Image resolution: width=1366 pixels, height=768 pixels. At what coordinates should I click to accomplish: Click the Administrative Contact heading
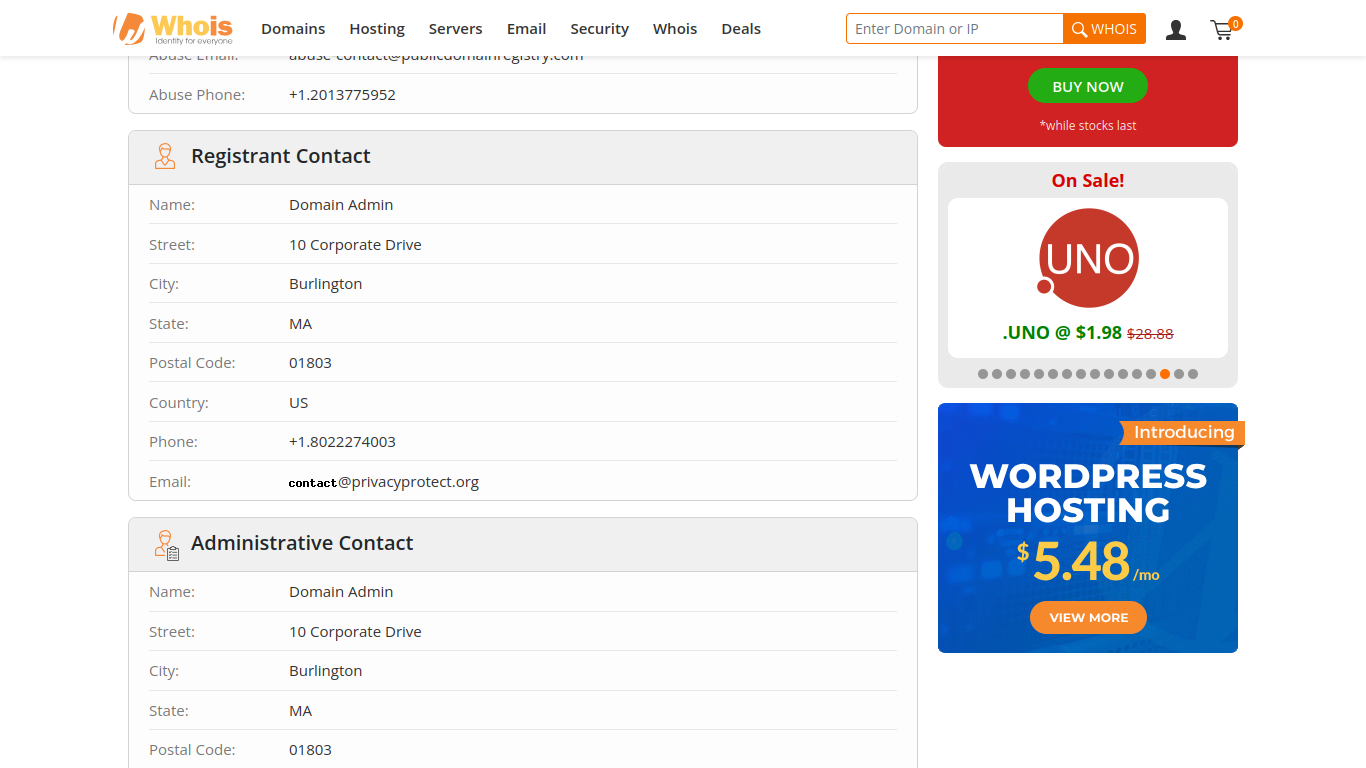click(x=302, y=543)
